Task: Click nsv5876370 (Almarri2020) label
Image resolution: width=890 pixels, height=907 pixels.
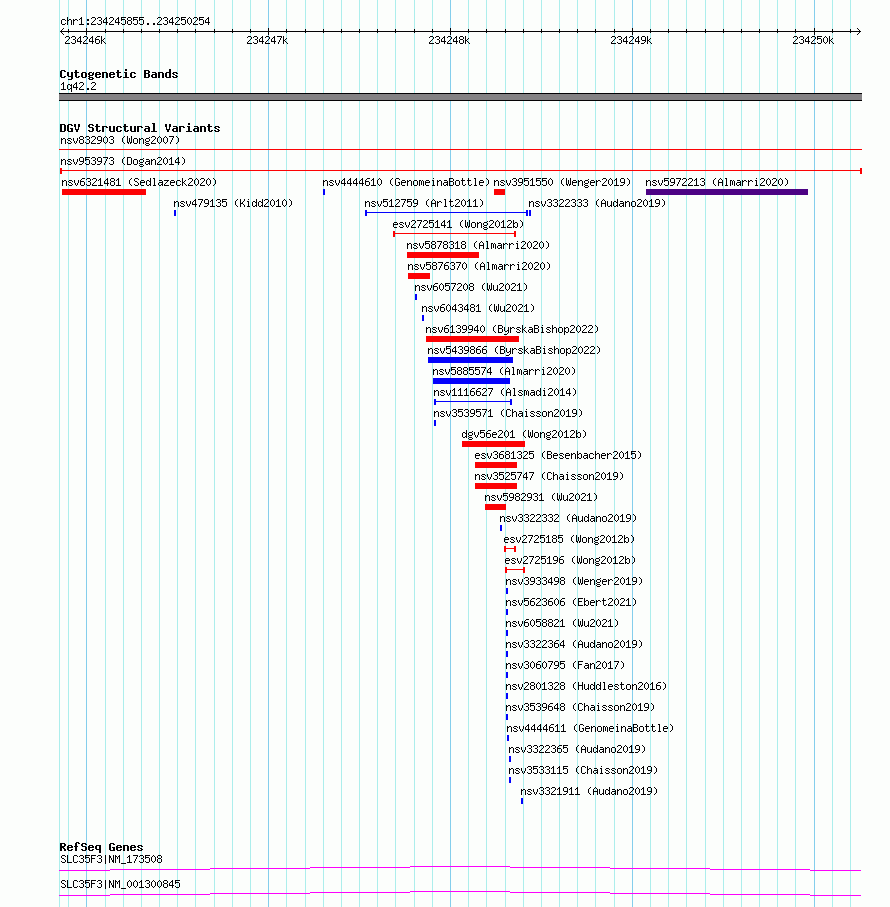Action: pos(479,267)
